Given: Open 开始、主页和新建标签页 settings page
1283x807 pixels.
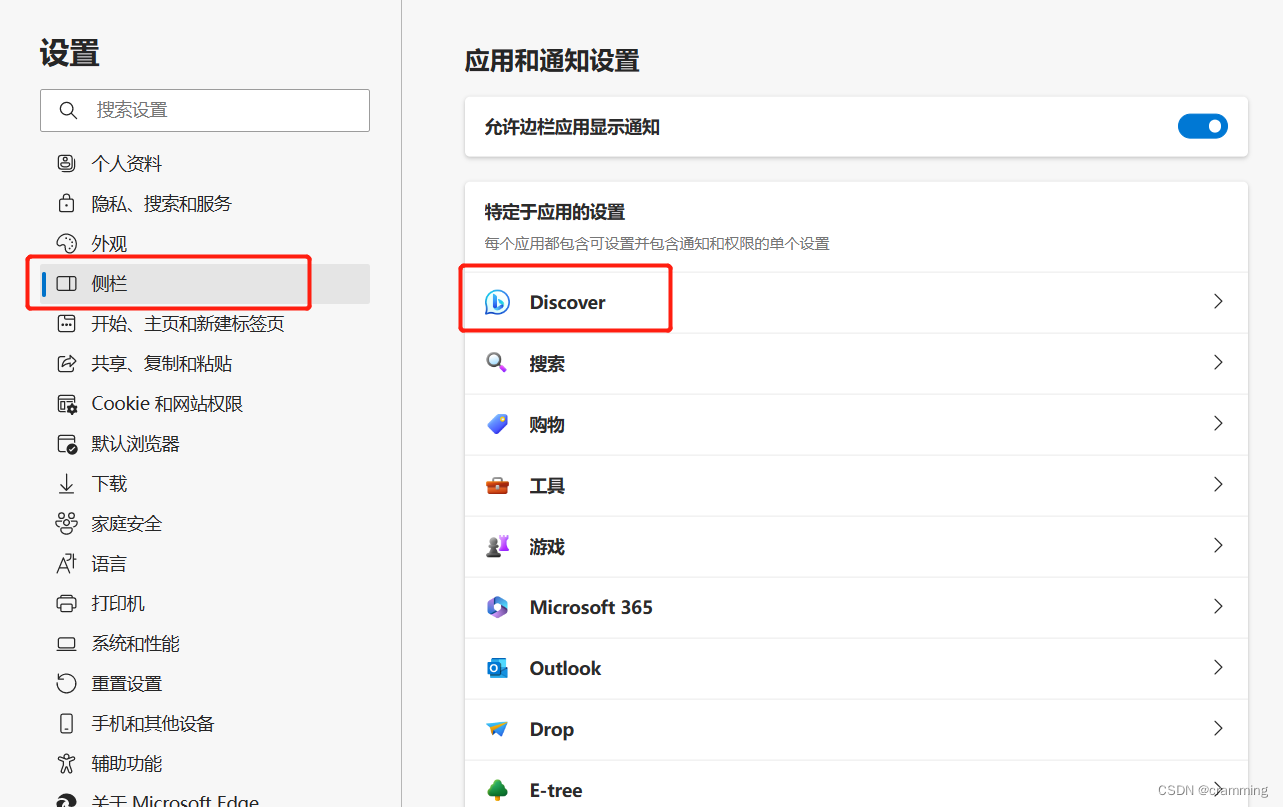Looking at the screenshot, I should coord(205,323).
